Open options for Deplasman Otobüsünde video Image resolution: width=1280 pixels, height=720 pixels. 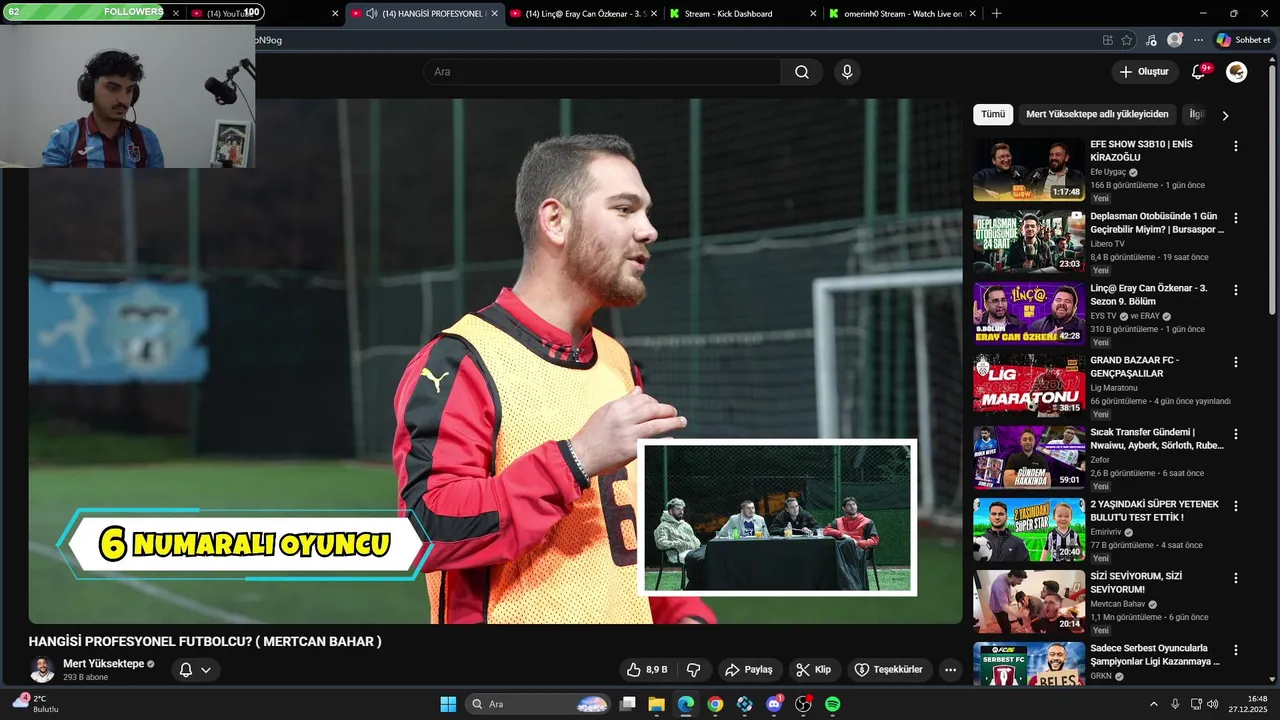1236,218
